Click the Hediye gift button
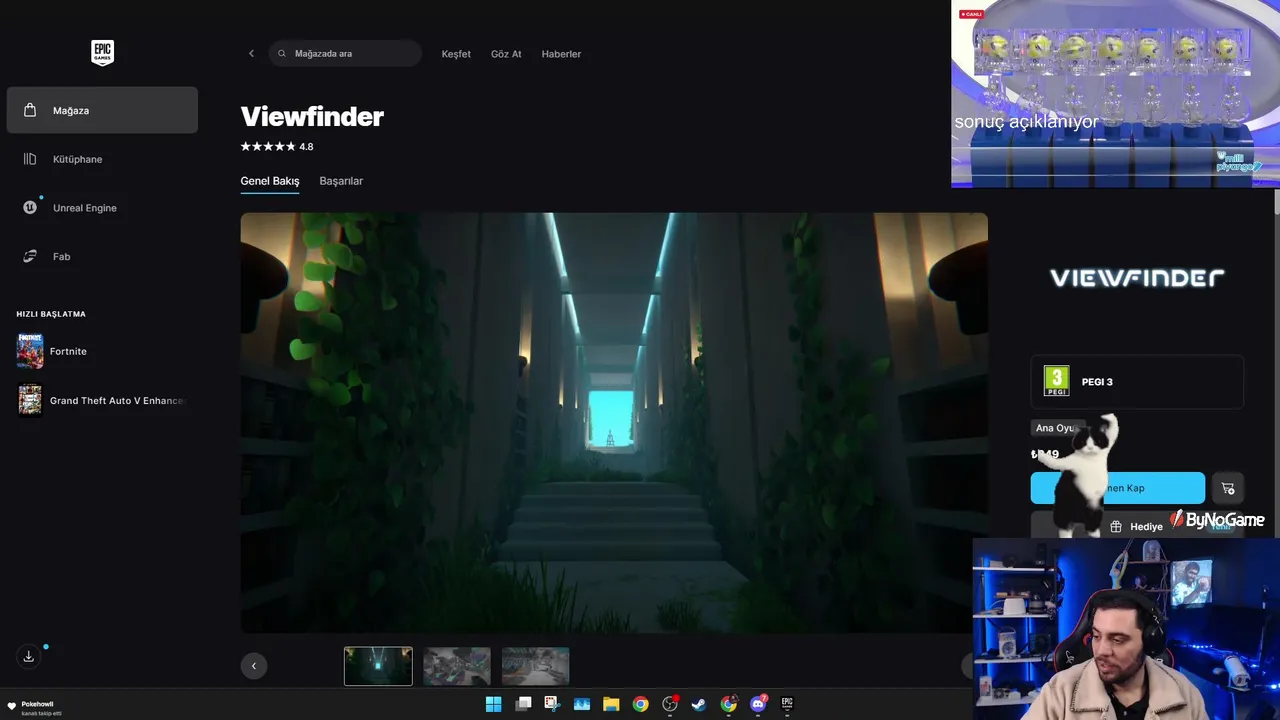Image resolution: width=1280 pixels, height=720 pixels. click(1137, 526)
